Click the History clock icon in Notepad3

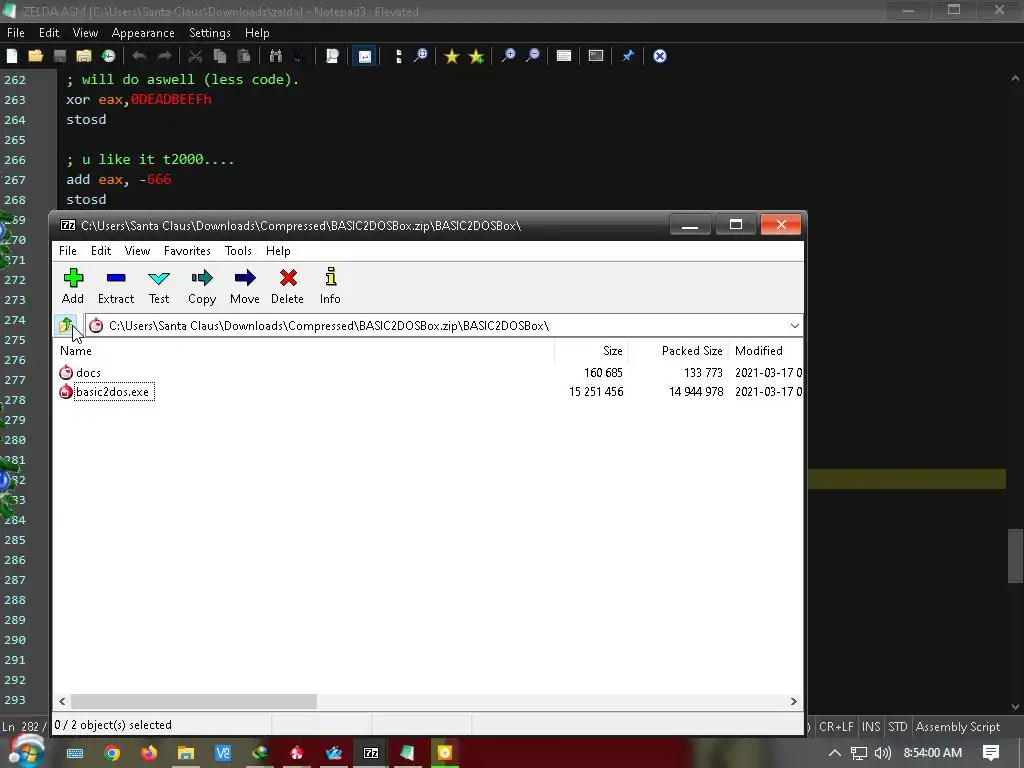(108, 56)
